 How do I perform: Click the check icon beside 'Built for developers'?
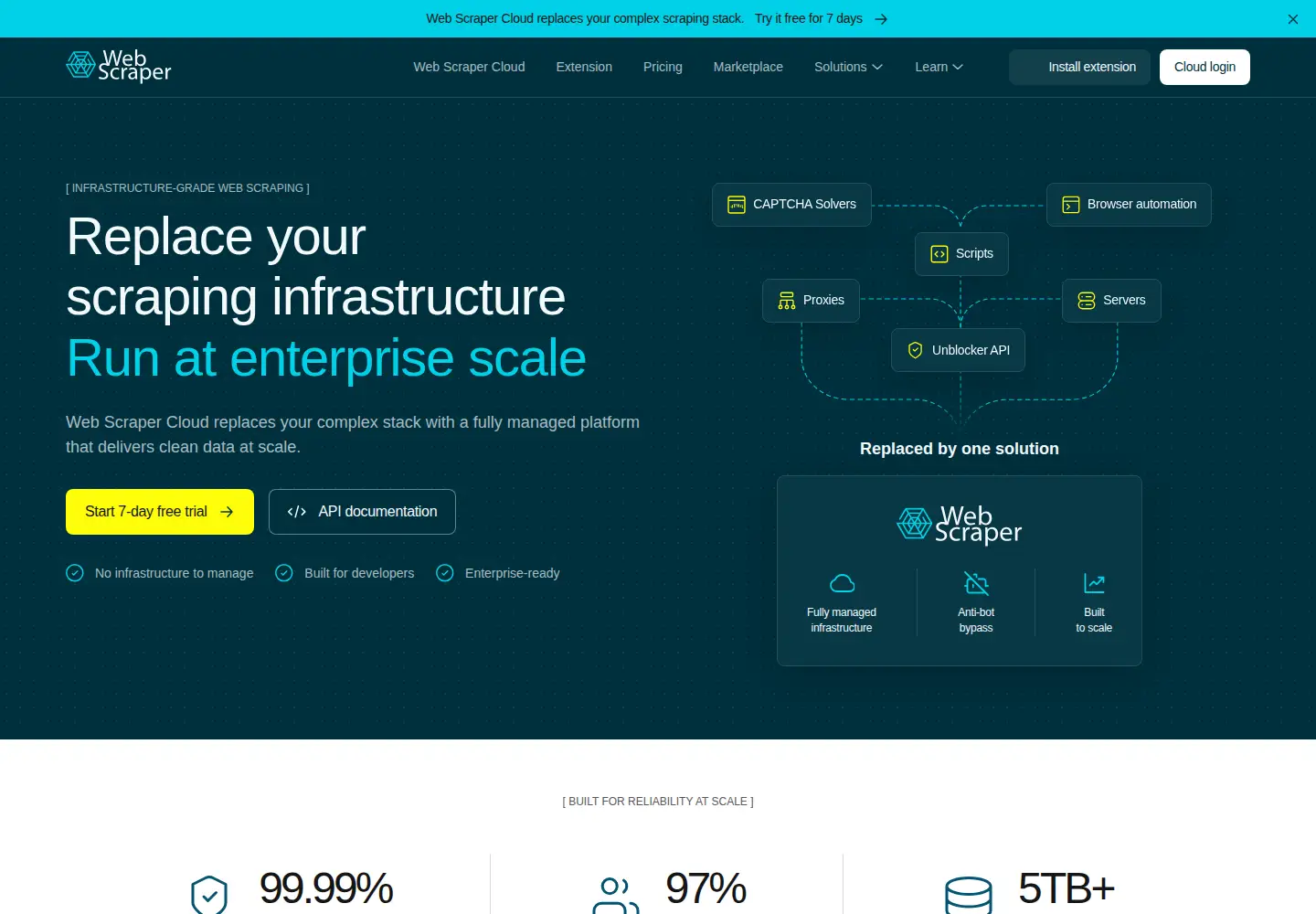coord(284,573)
